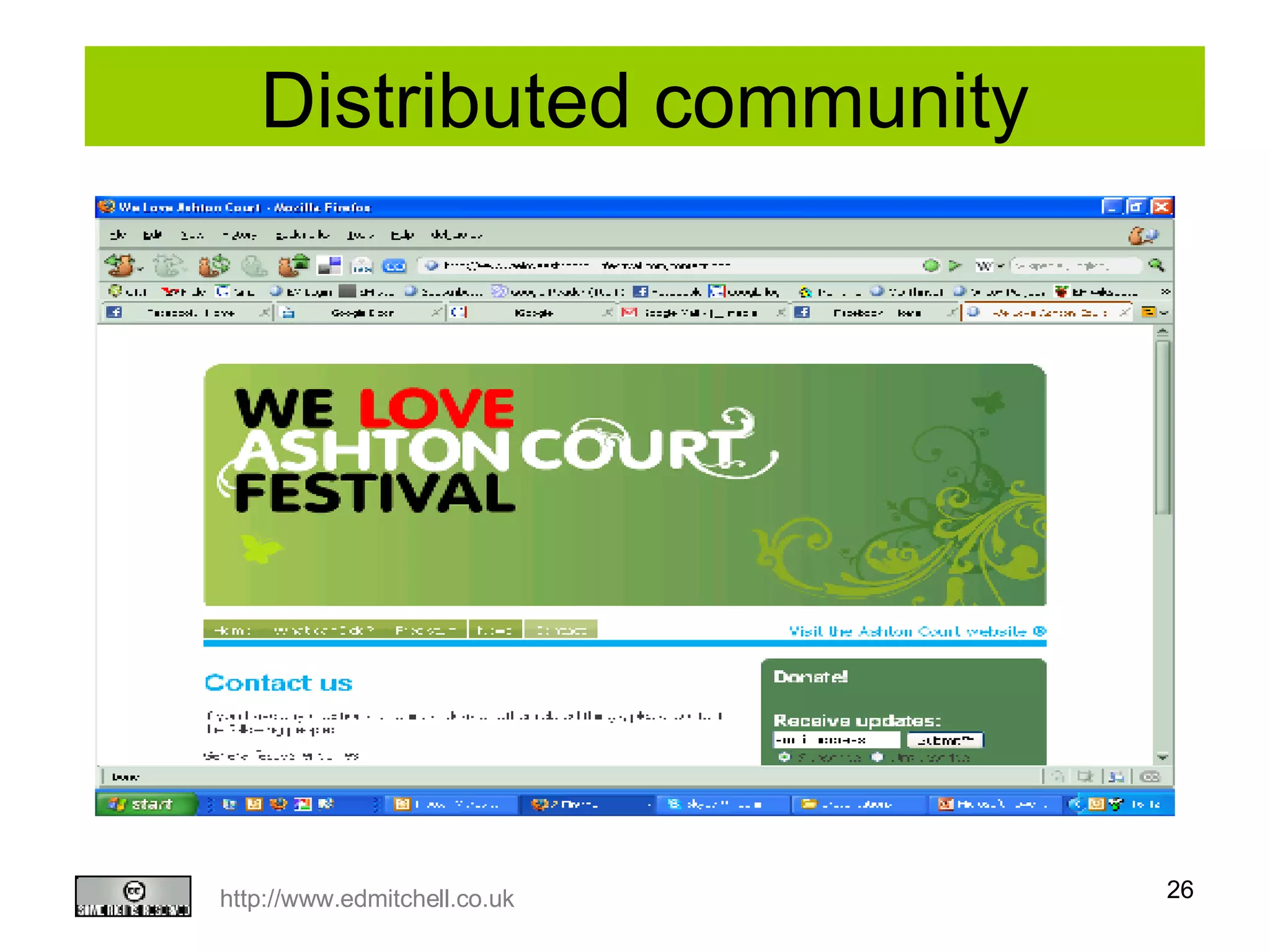This screenshot has width=1270, height=952.
Task: Open the Help menu
Action: coord(402,235)
